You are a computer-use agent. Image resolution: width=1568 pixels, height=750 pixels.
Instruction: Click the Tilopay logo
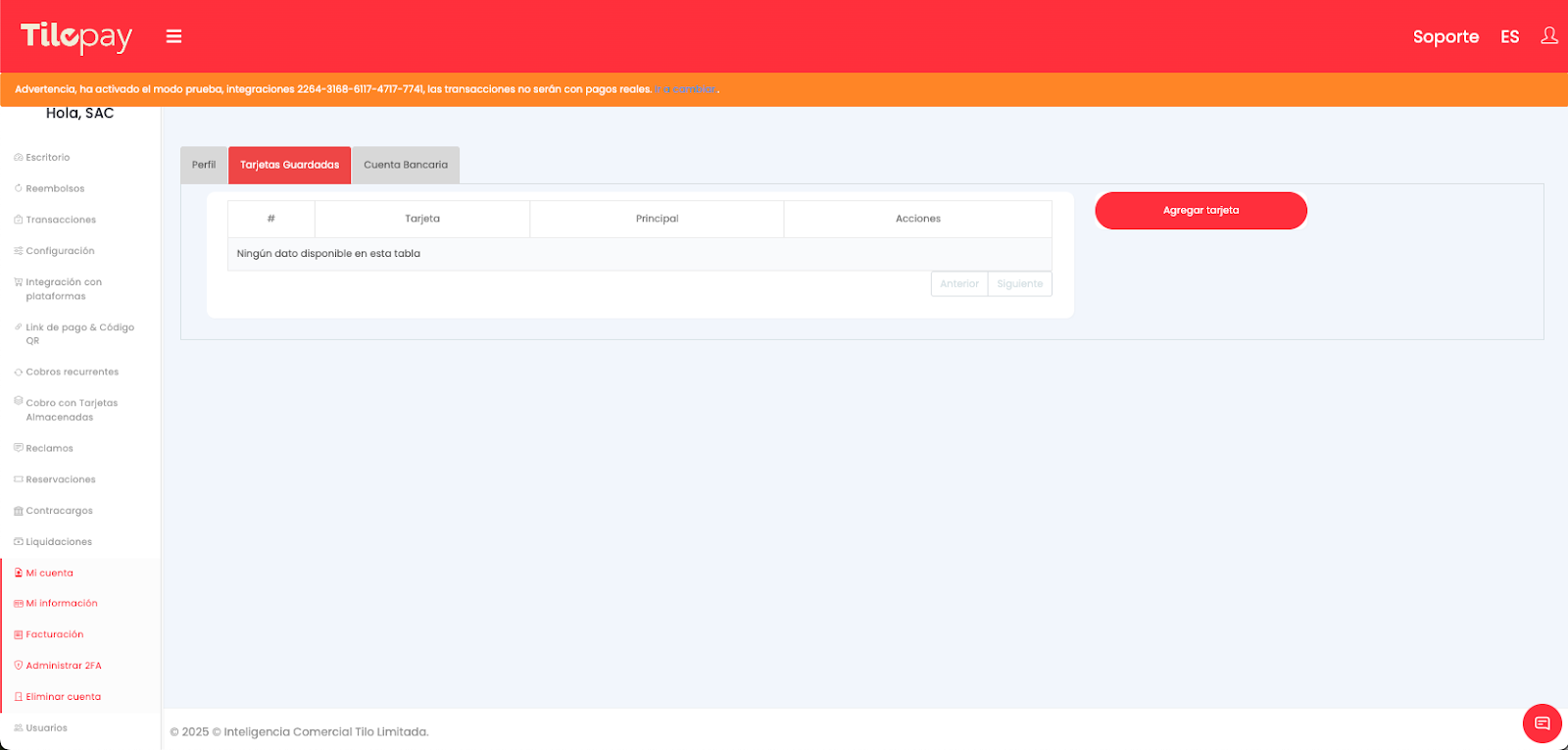click(76, 36)
